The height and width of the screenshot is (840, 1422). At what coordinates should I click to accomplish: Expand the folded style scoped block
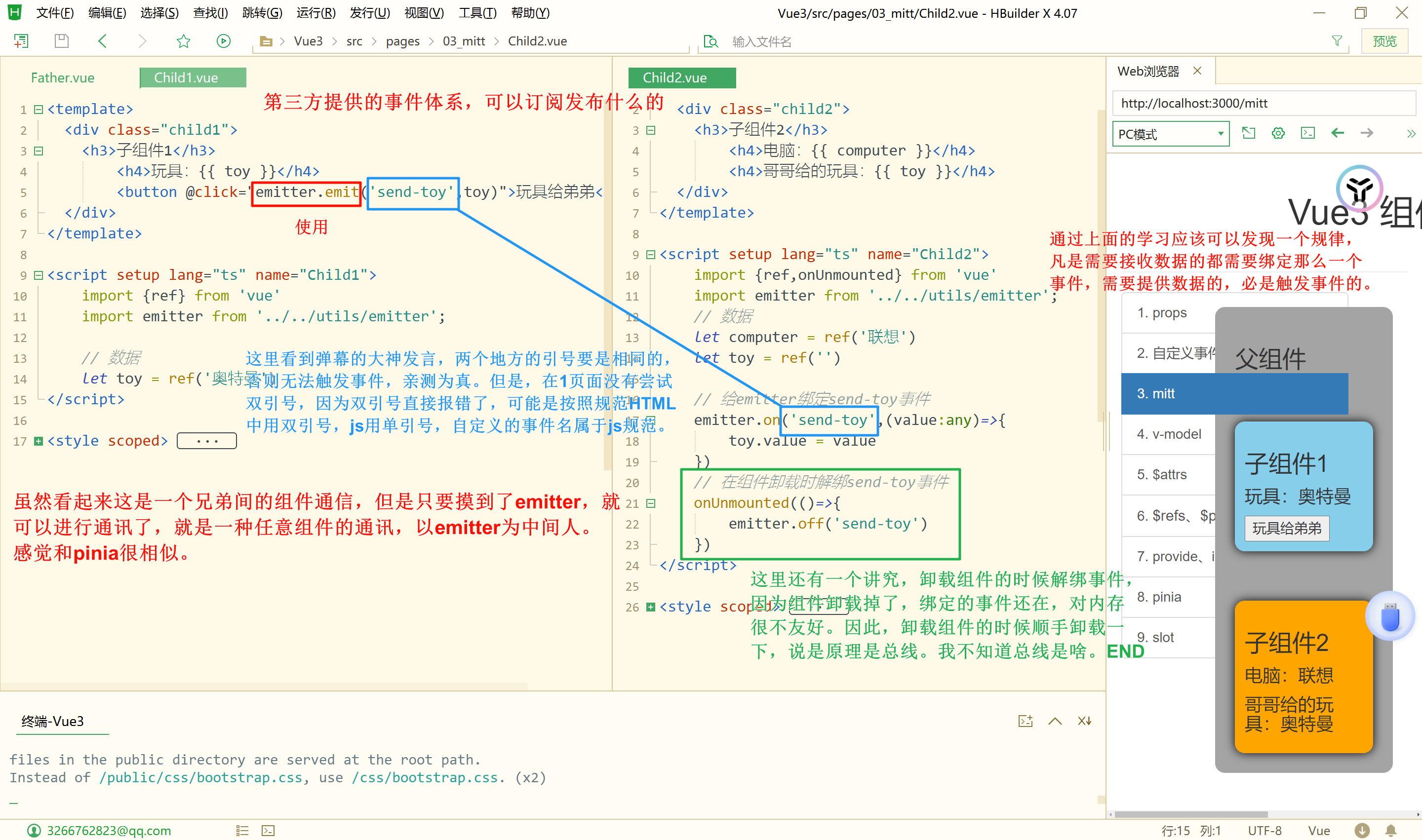(39, 441)
